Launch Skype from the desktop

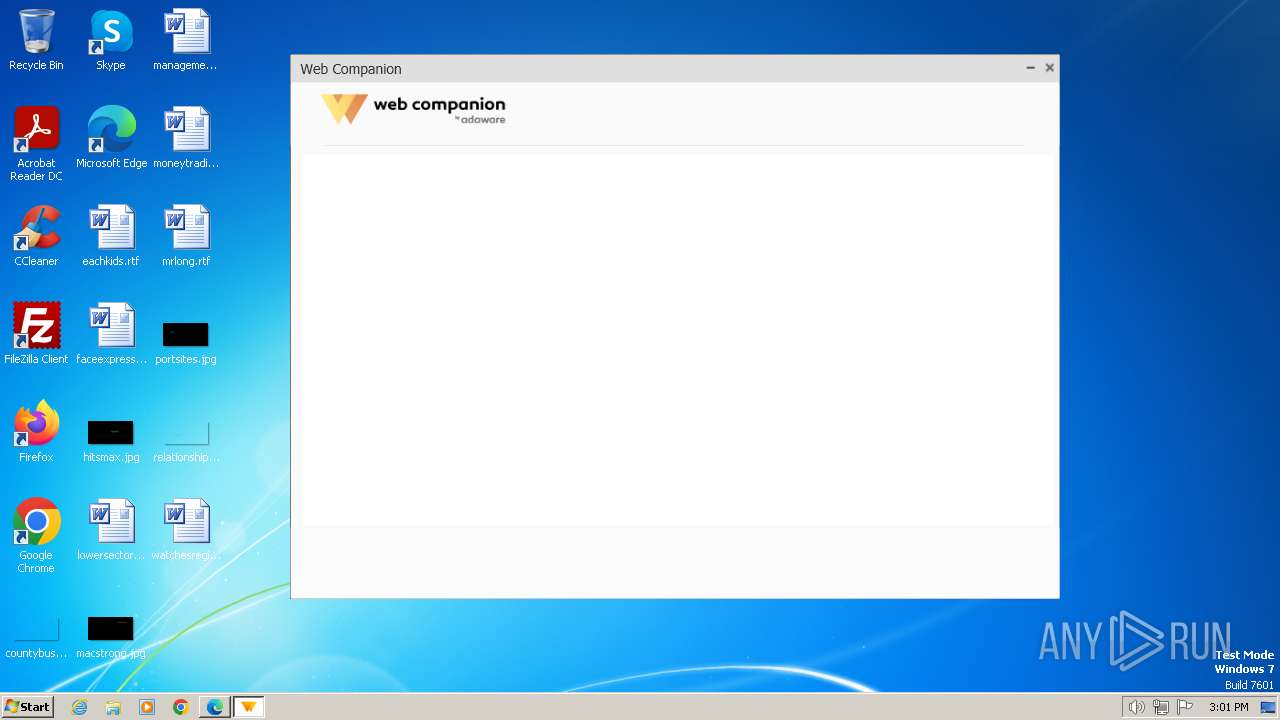coord(110,40)
